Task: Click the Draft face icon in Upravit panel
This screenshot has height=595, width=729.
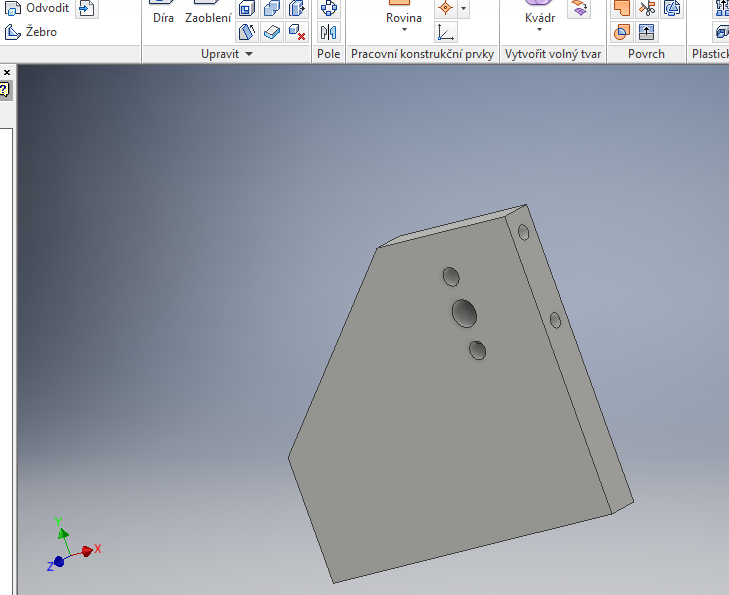Action: pyautogui.click(x=247, y=32)
